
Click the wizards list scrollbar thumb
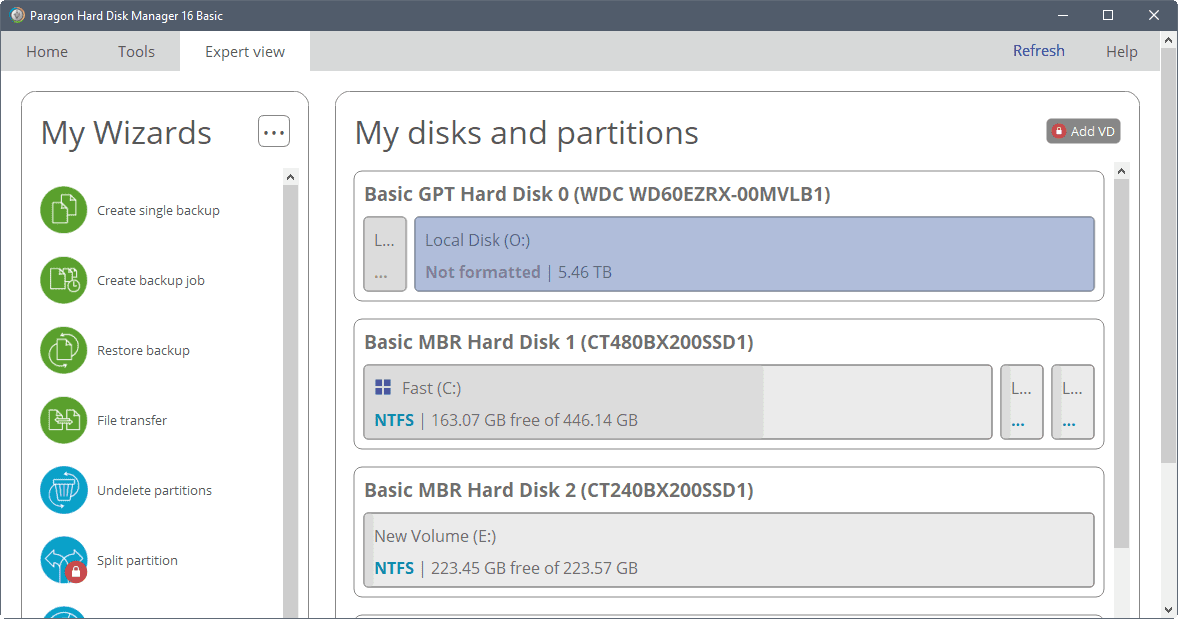[x=290, y=402]
